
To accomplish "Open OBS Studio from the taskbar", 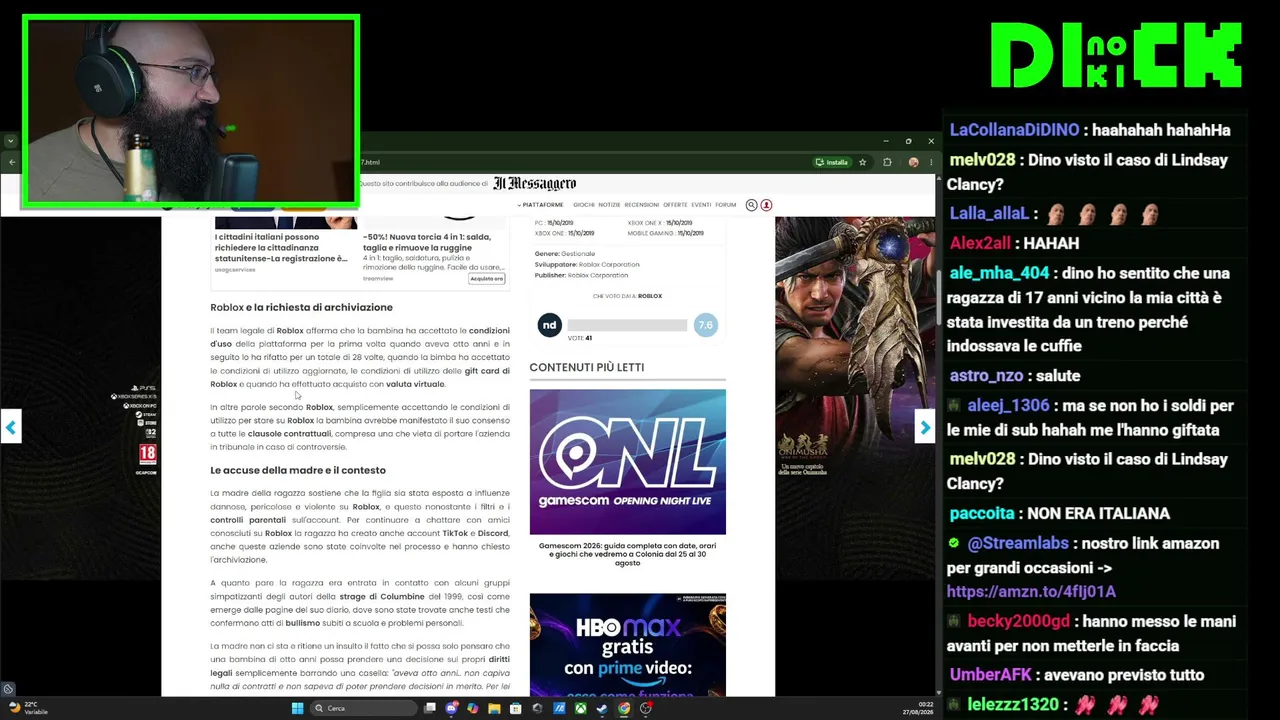I will (x=646, y=708).
